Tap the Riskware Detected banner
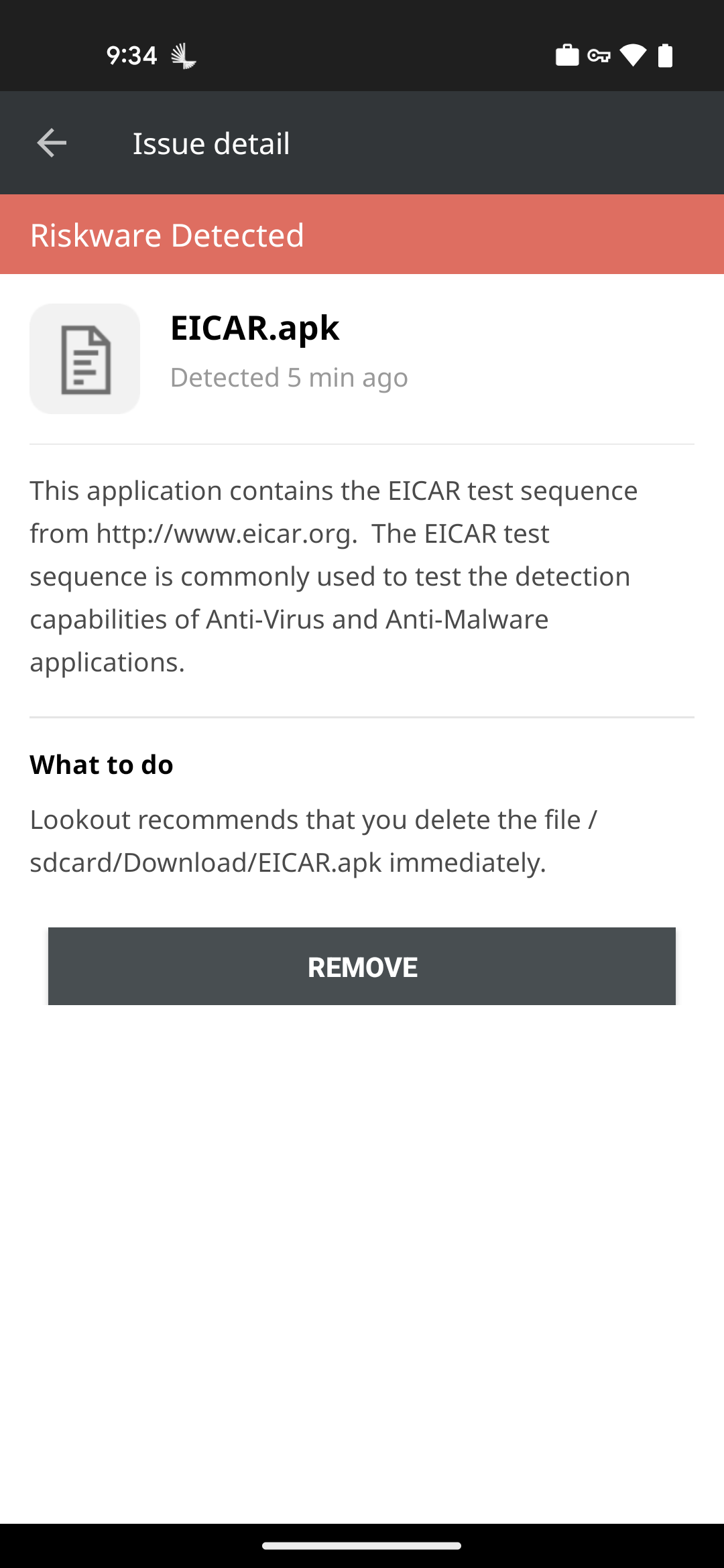724x1568 pixels. 362,235
